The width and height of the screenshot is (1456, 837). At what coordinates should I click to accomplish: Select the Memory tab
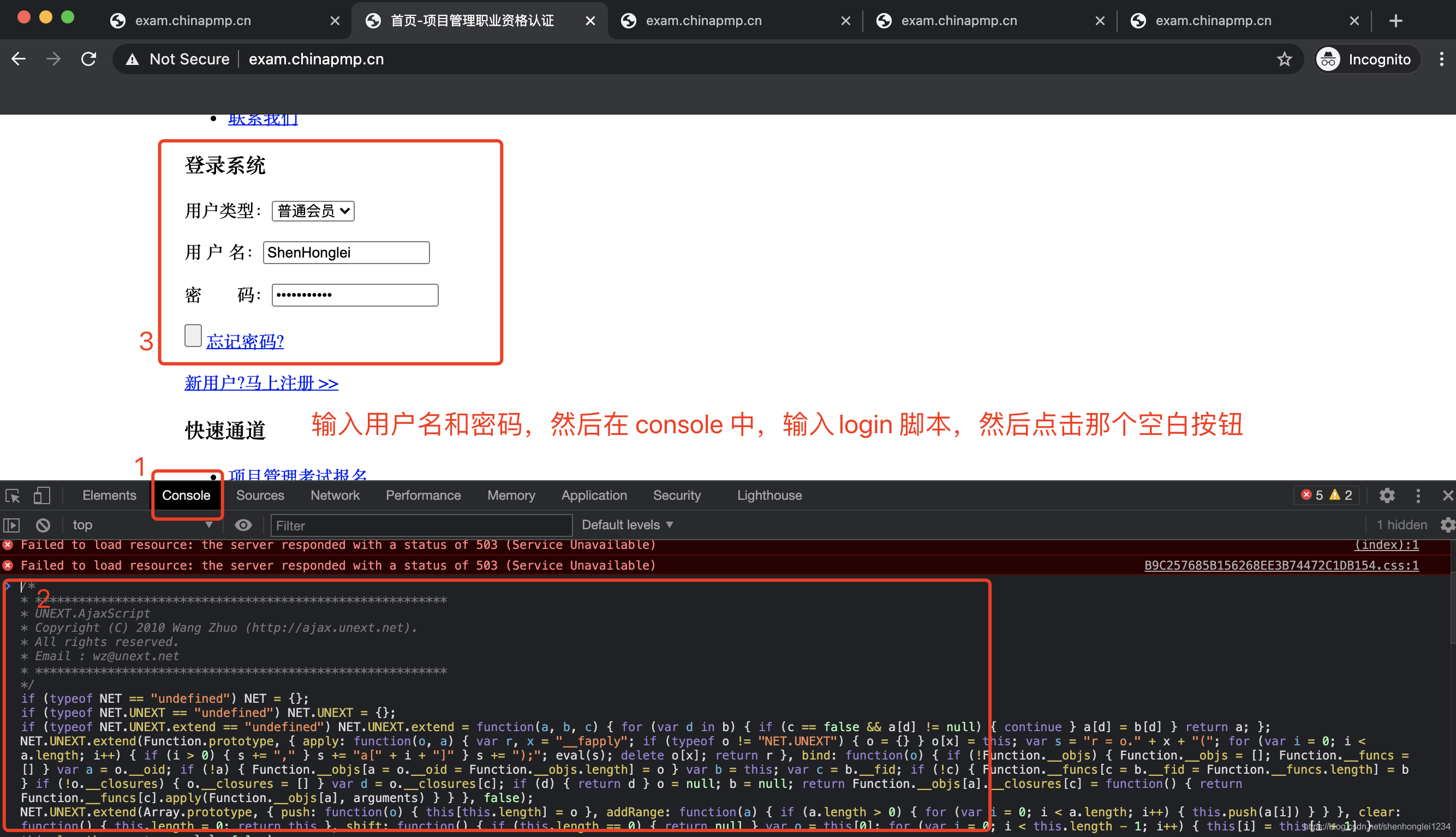tap(511, 495)
